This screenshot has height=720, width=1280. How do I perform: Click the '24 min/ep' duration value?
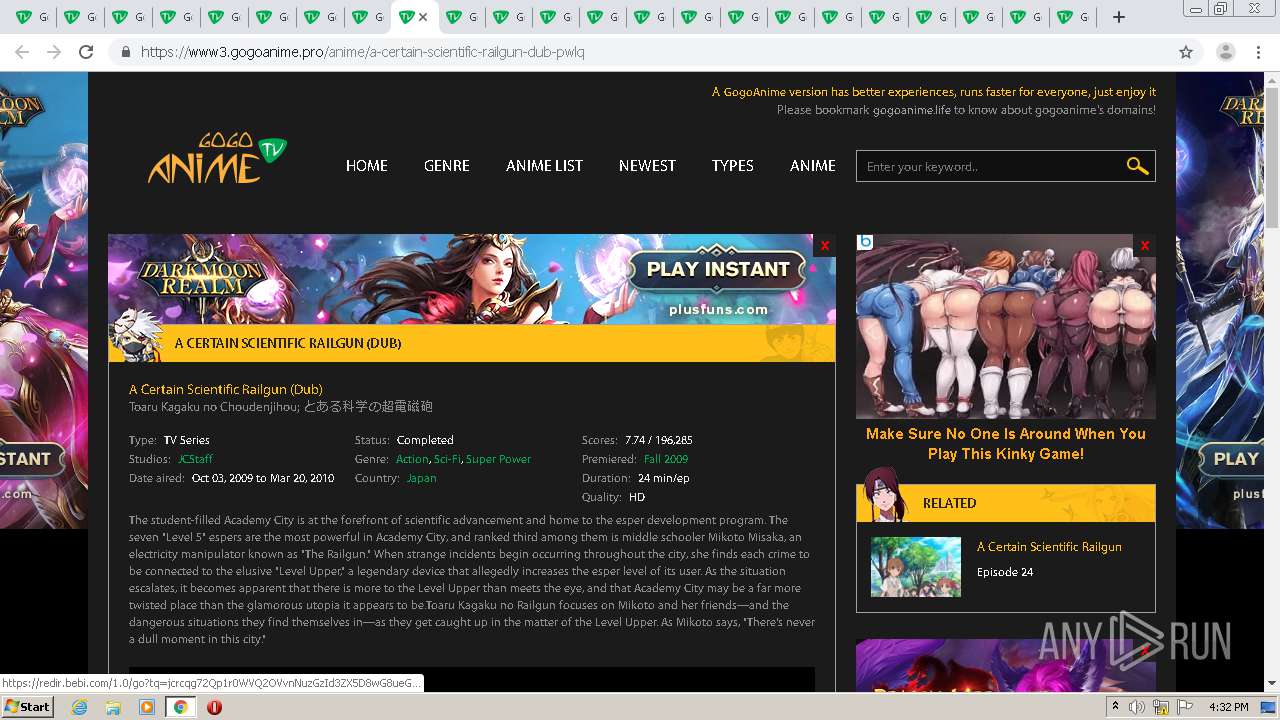coord(664,478)
